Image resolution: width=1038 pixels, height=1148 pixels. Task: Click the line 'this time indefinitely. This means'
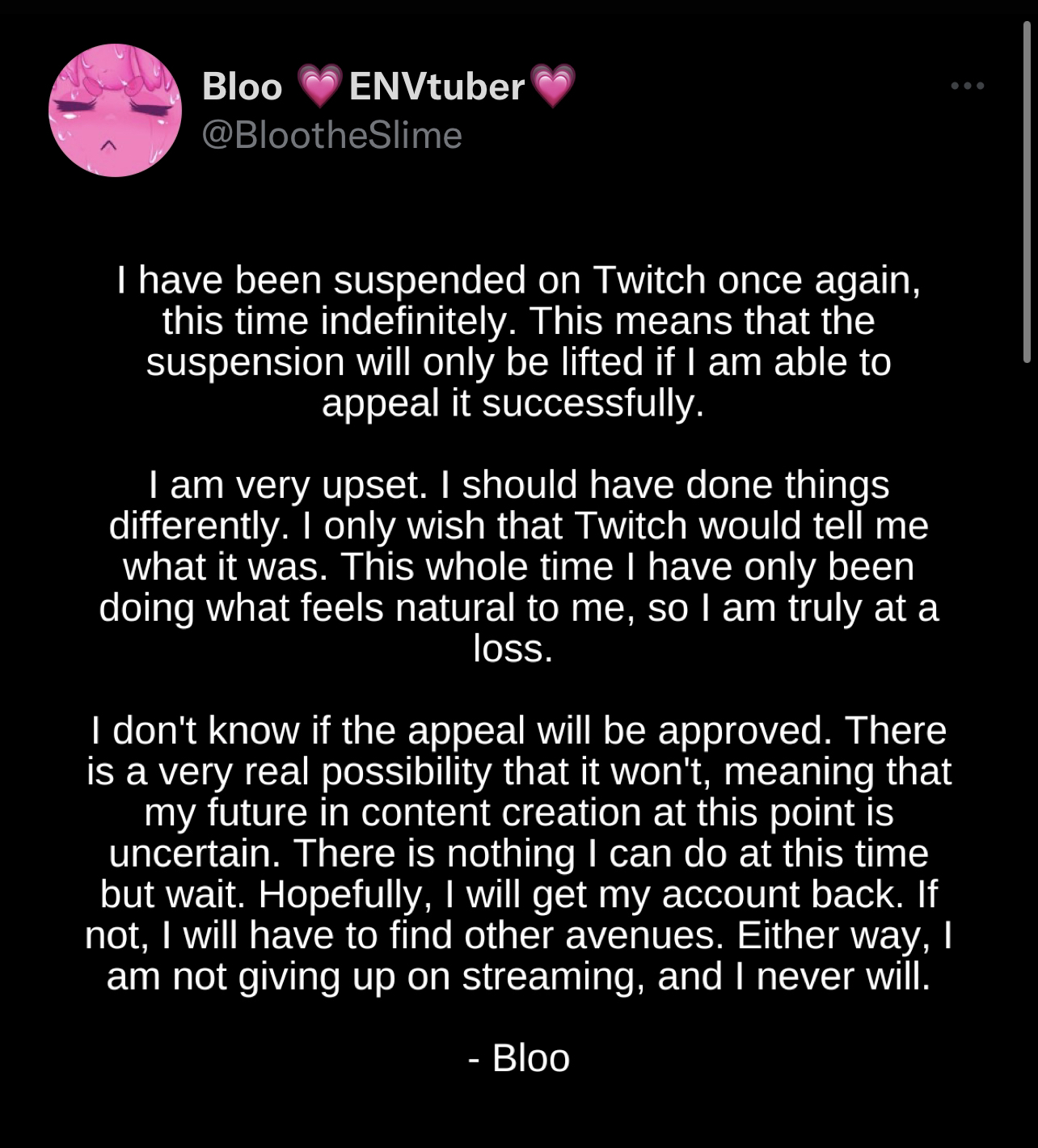[x=518, y=321]
